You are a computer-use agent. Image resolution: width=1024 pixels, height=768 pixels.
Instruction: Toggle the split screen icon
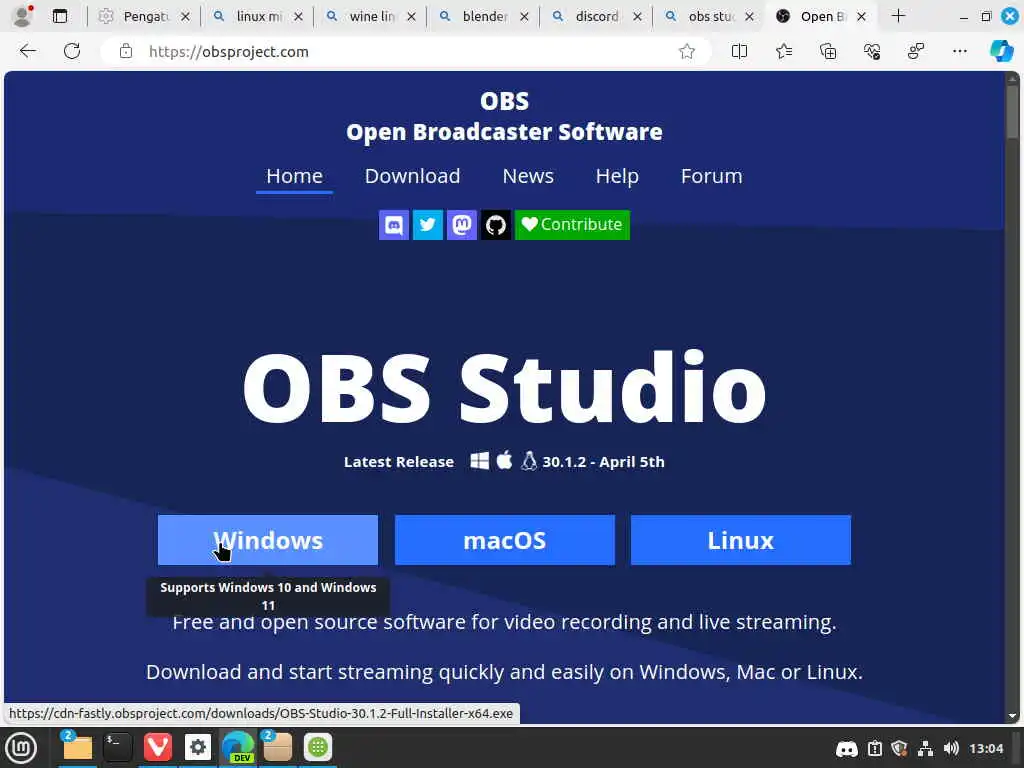[739, 51]
